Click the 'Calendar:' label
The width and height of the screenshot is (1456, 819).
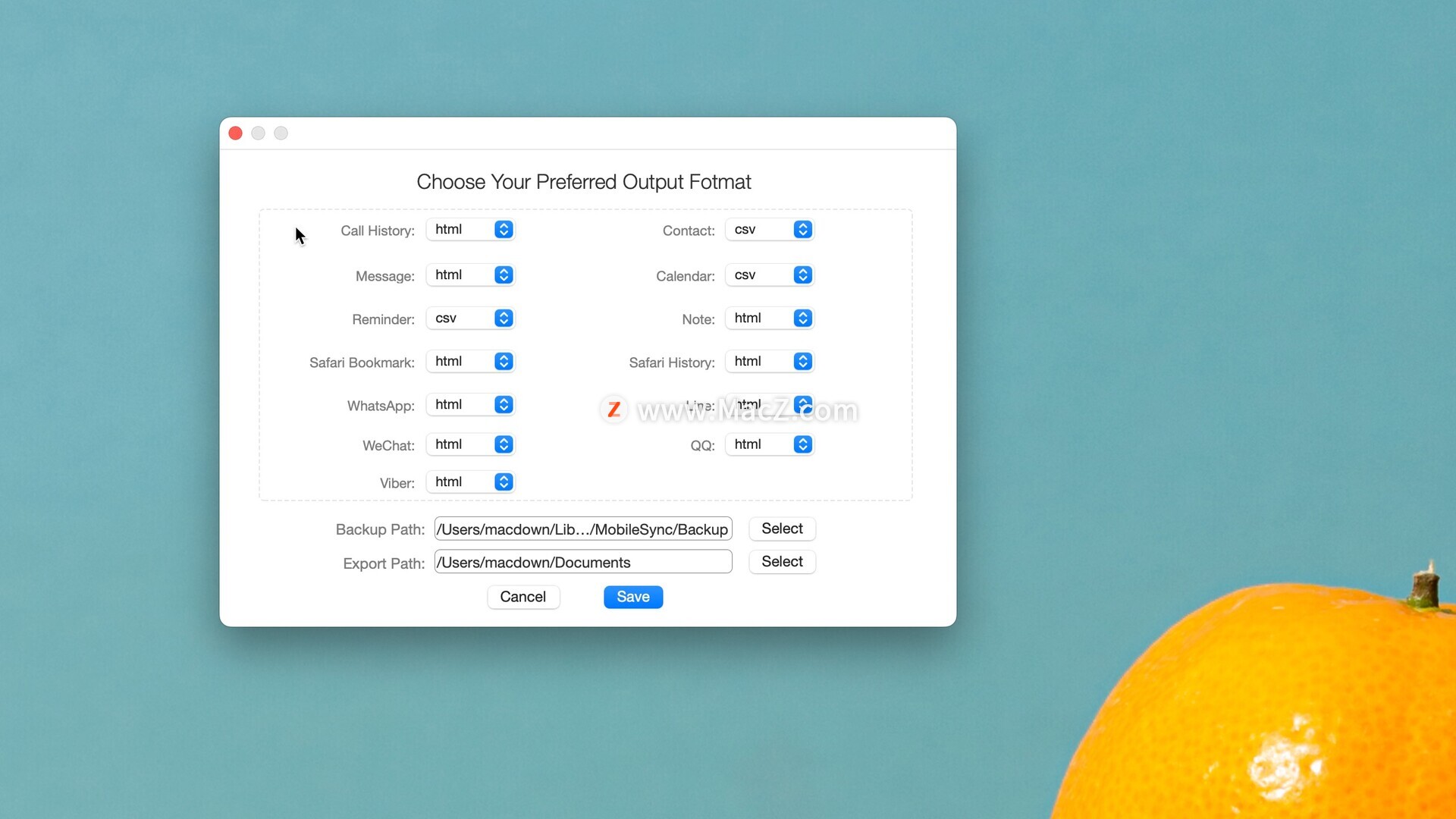(x=686, y=276)
